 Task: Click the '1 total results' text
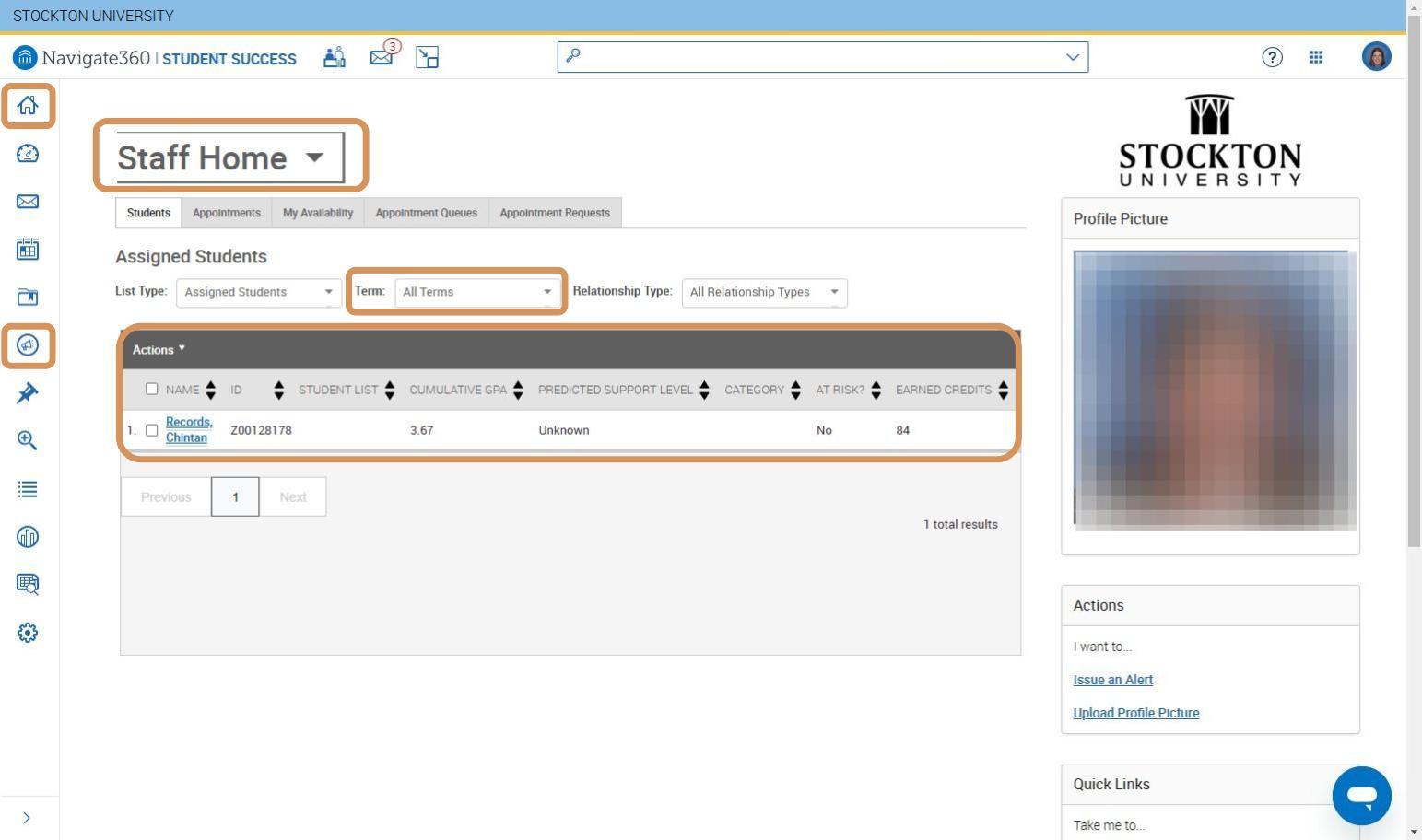pyautogui.click(x=960, y=524)
